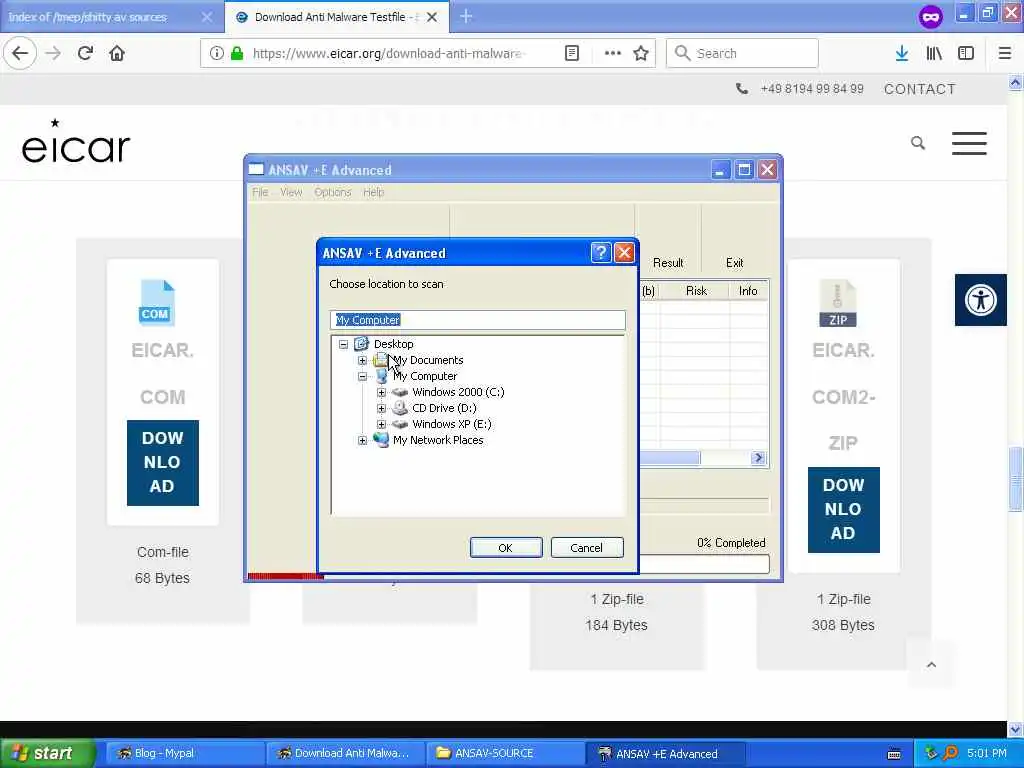Click the browser forward arrow
1024x768 pixels.
[x=53, y=53]
